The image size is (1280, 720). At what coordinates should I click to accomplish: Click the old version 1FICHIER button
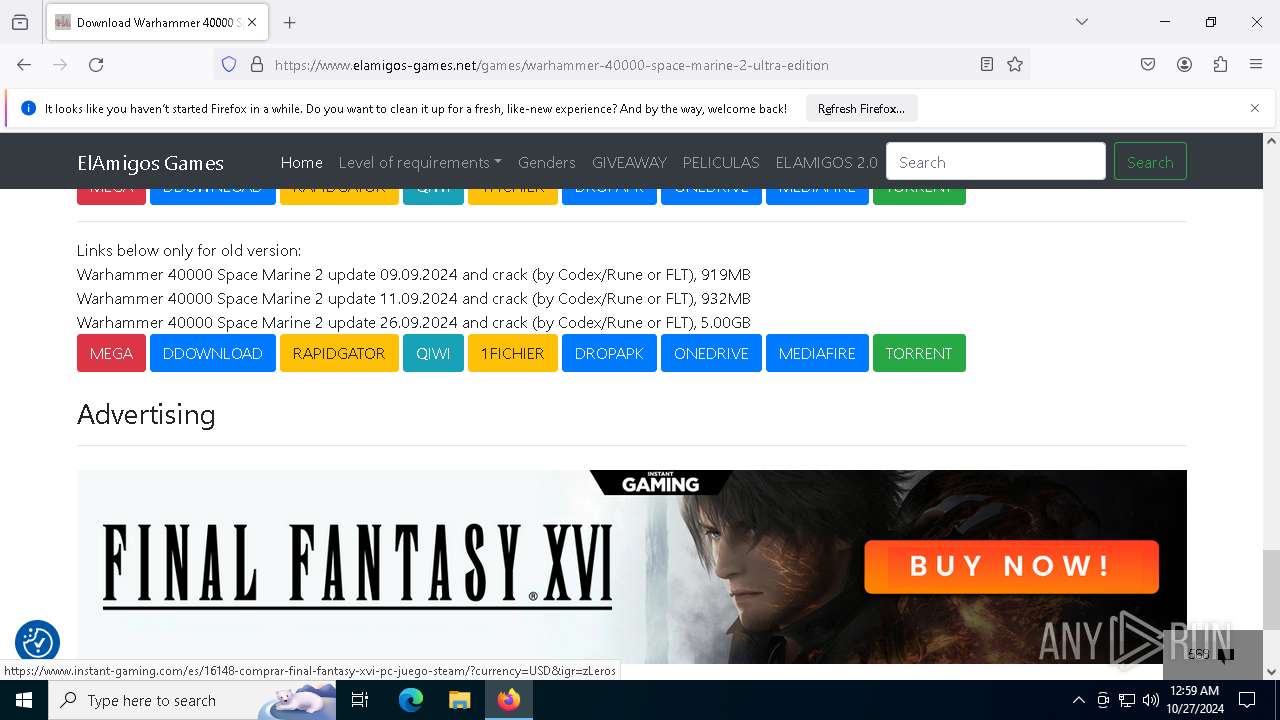tap(512, 353)
